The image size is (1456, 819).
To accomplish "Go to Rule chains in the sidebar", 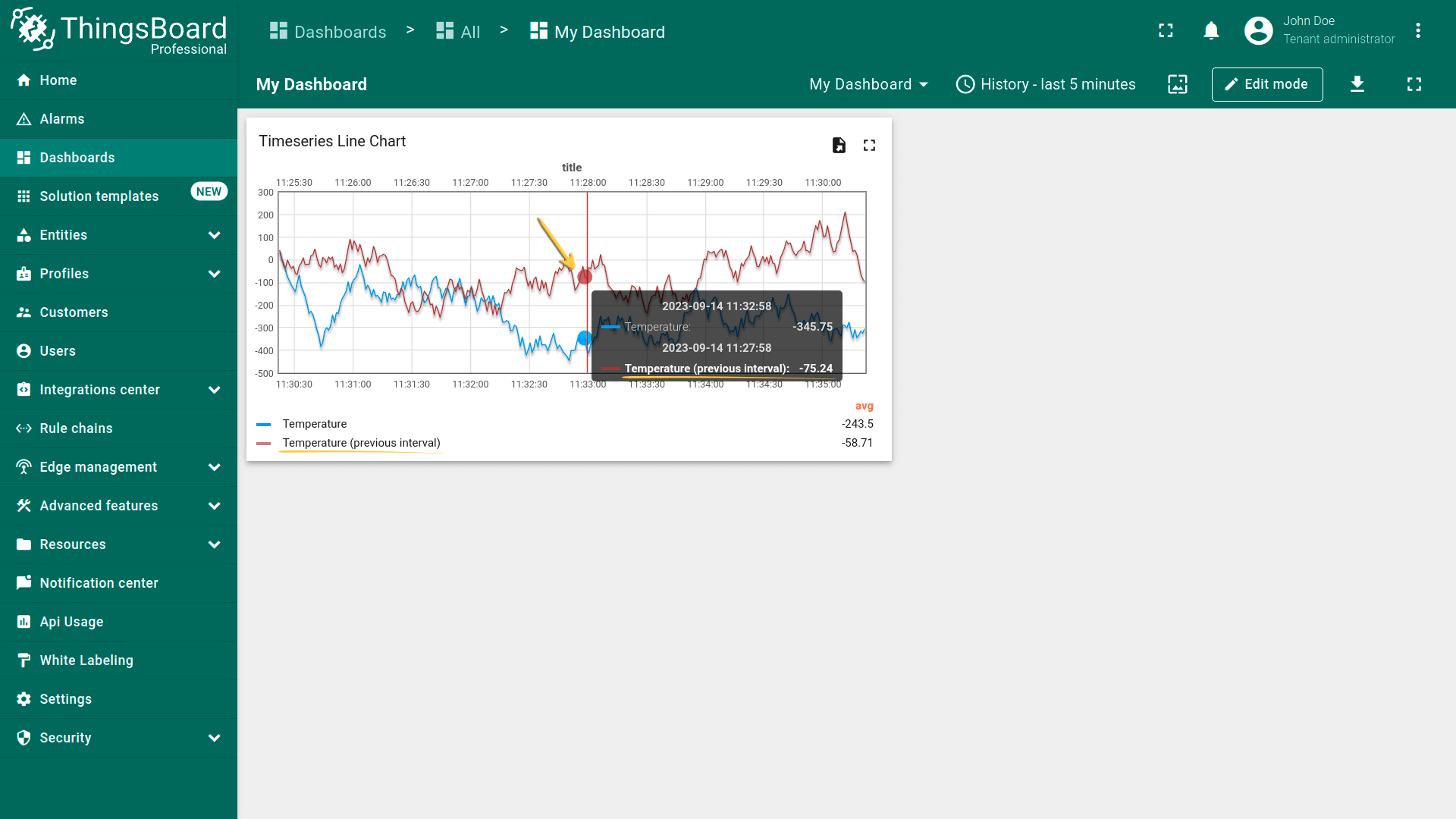I will pos(76,428).
